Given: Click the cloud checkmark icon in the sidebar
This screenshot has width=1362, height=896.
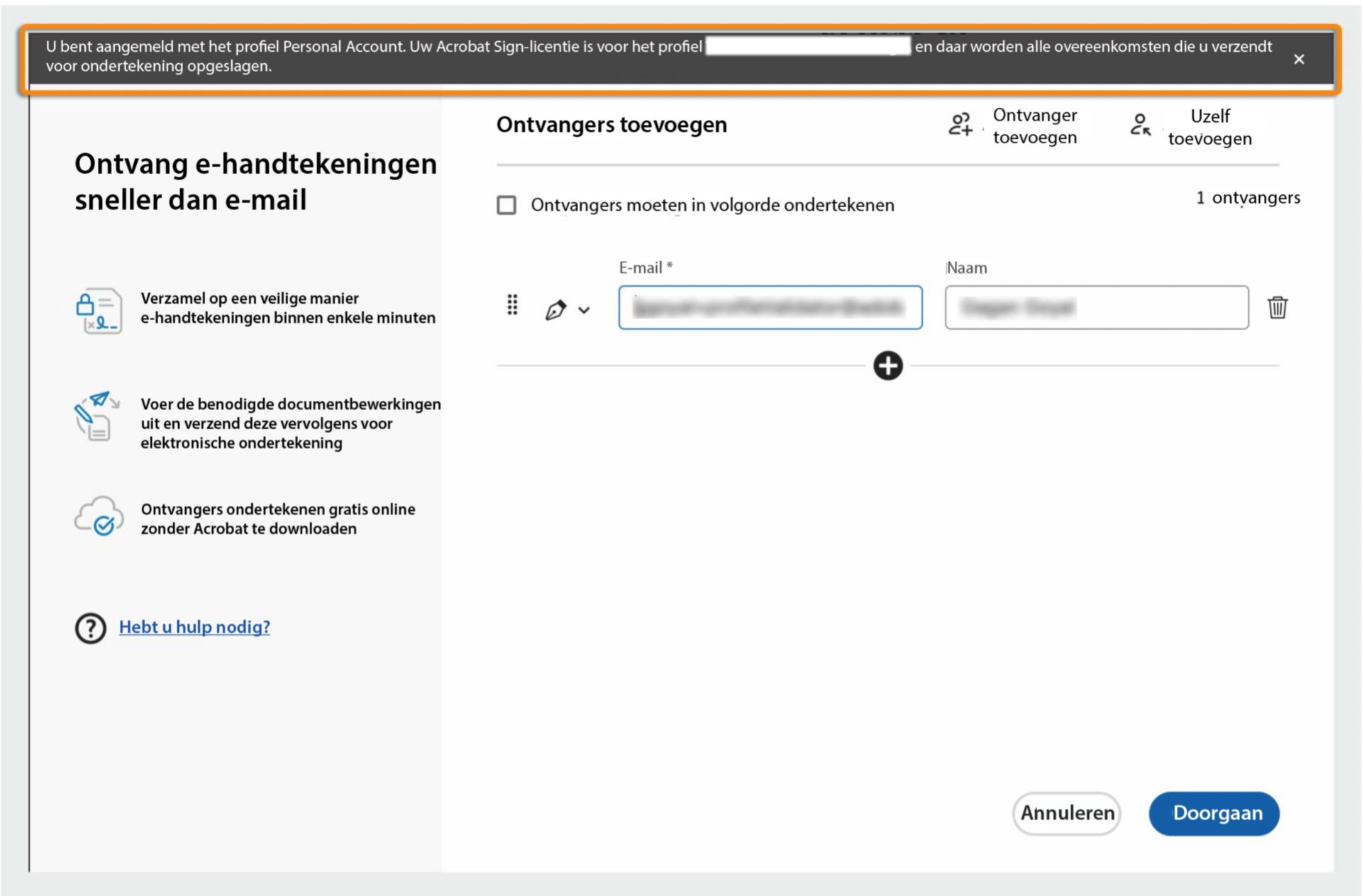Looking at the screenshot, I should pos(98,516).
